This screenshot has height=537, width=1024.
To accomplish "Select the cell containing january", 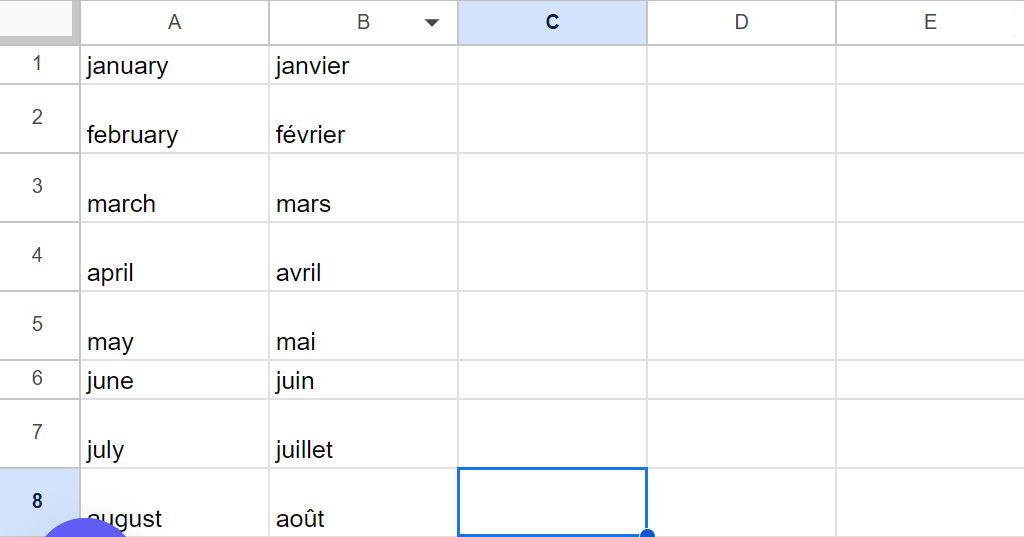I will tap(174, 65).
